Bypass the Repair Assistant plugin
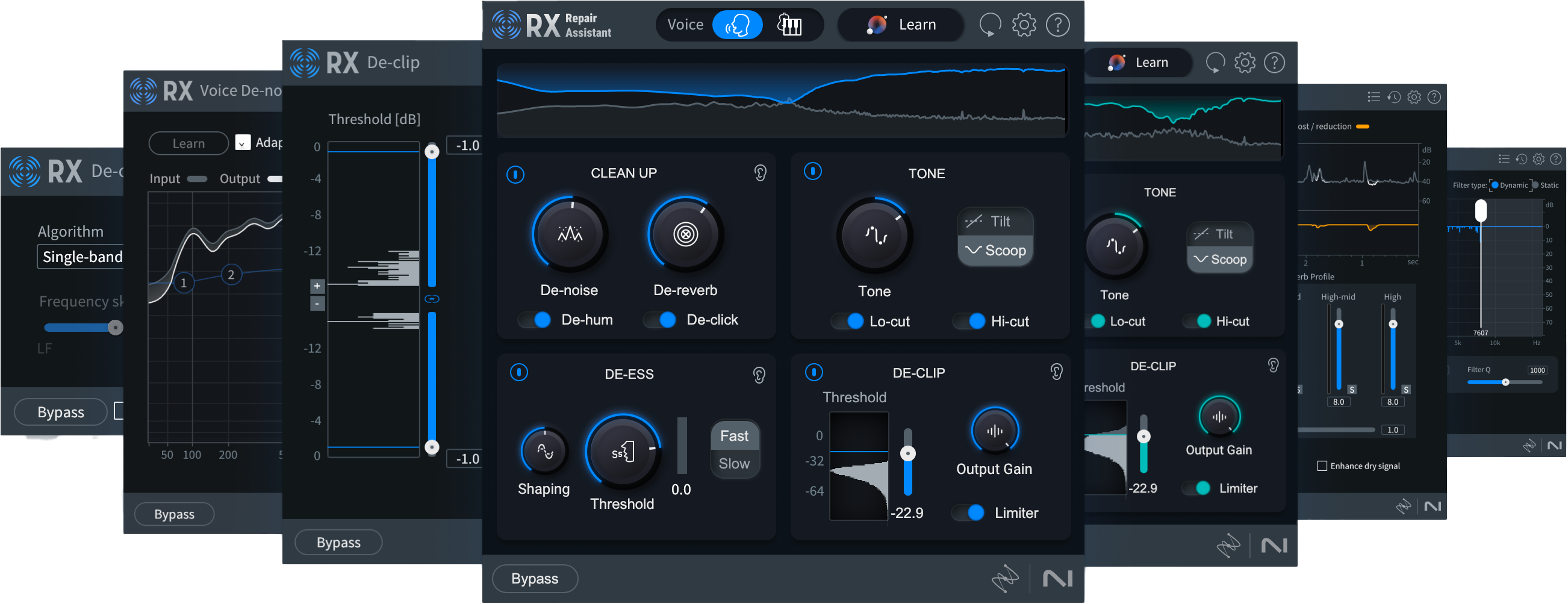 coord(535,579)
